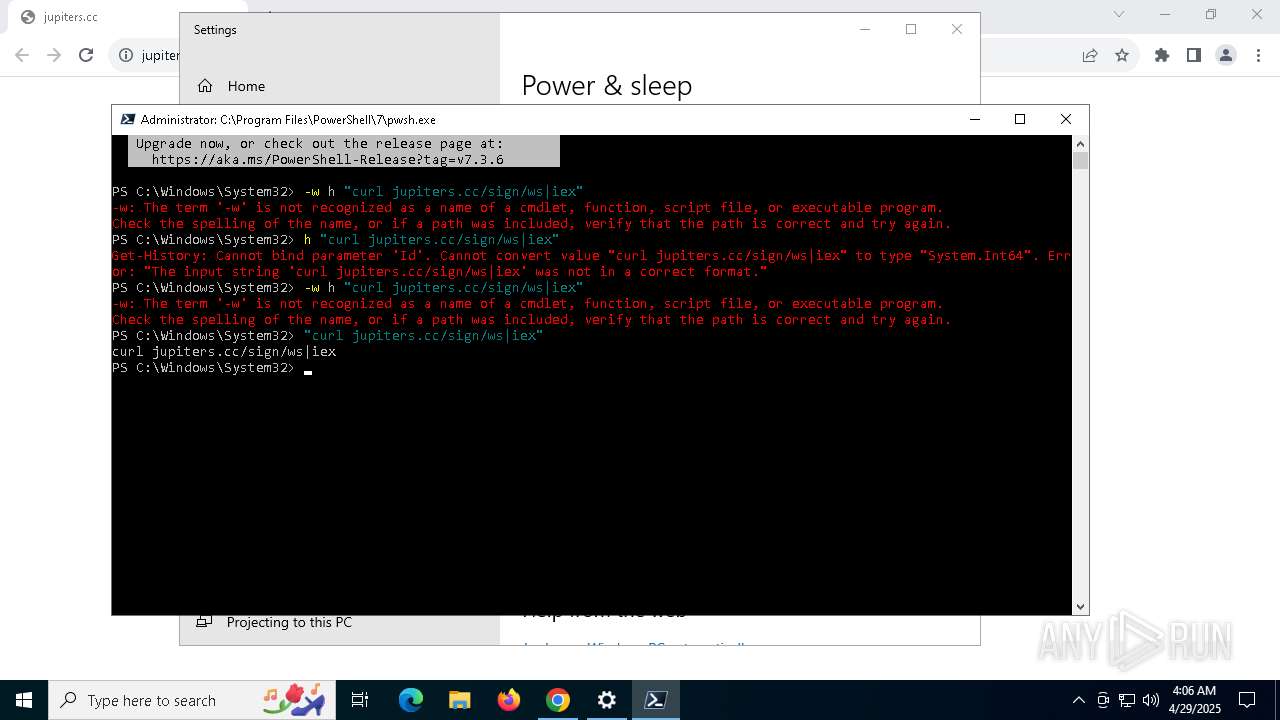Click PowerShell scrollbar up arrow
This screenshot has height=720, width=1280.
click(x=1080, y=142)
